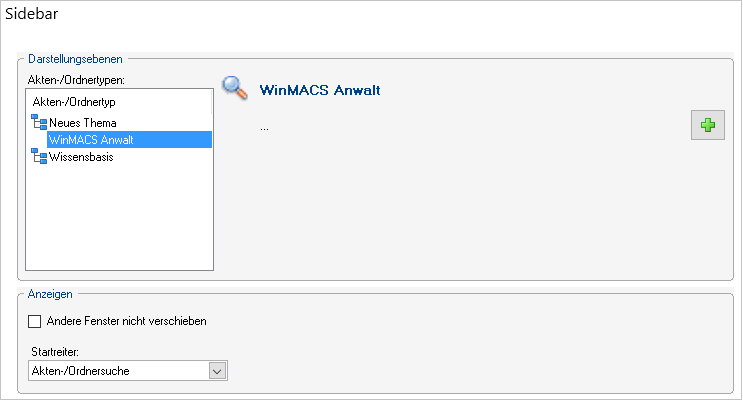The image size is (743, 400).
Task: Click the Anzeigen group label
Action: tap(50, 294)
